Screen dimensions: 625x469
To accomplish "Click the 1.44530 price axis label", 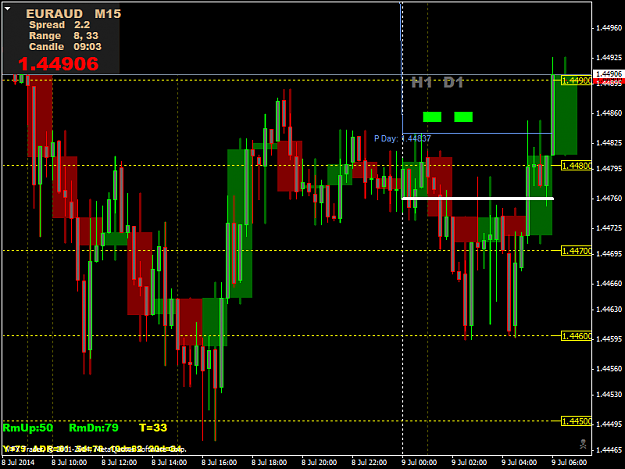I will click(609, 394).
